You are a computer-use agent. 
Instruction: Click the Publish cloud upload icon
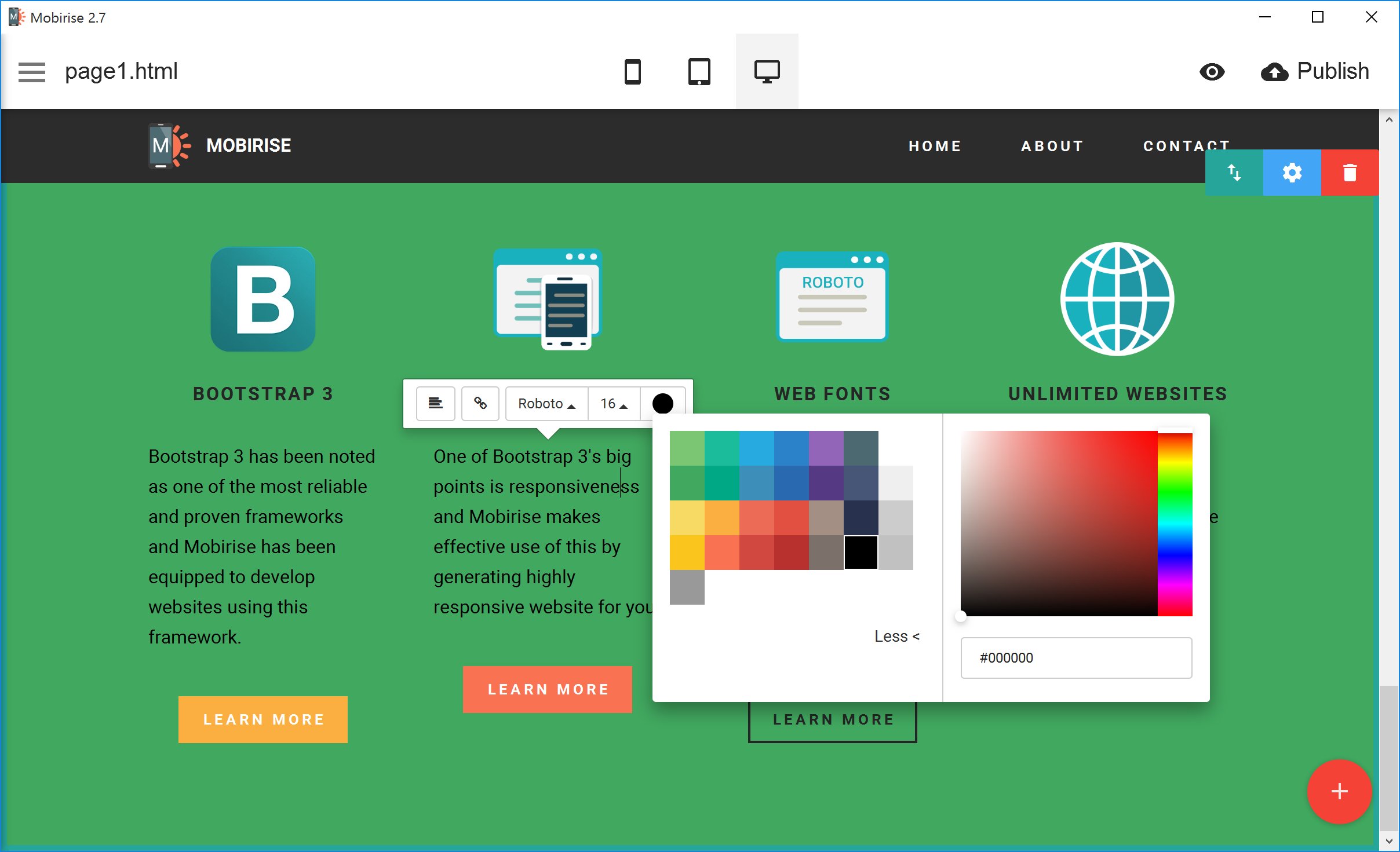point(1275,70)
